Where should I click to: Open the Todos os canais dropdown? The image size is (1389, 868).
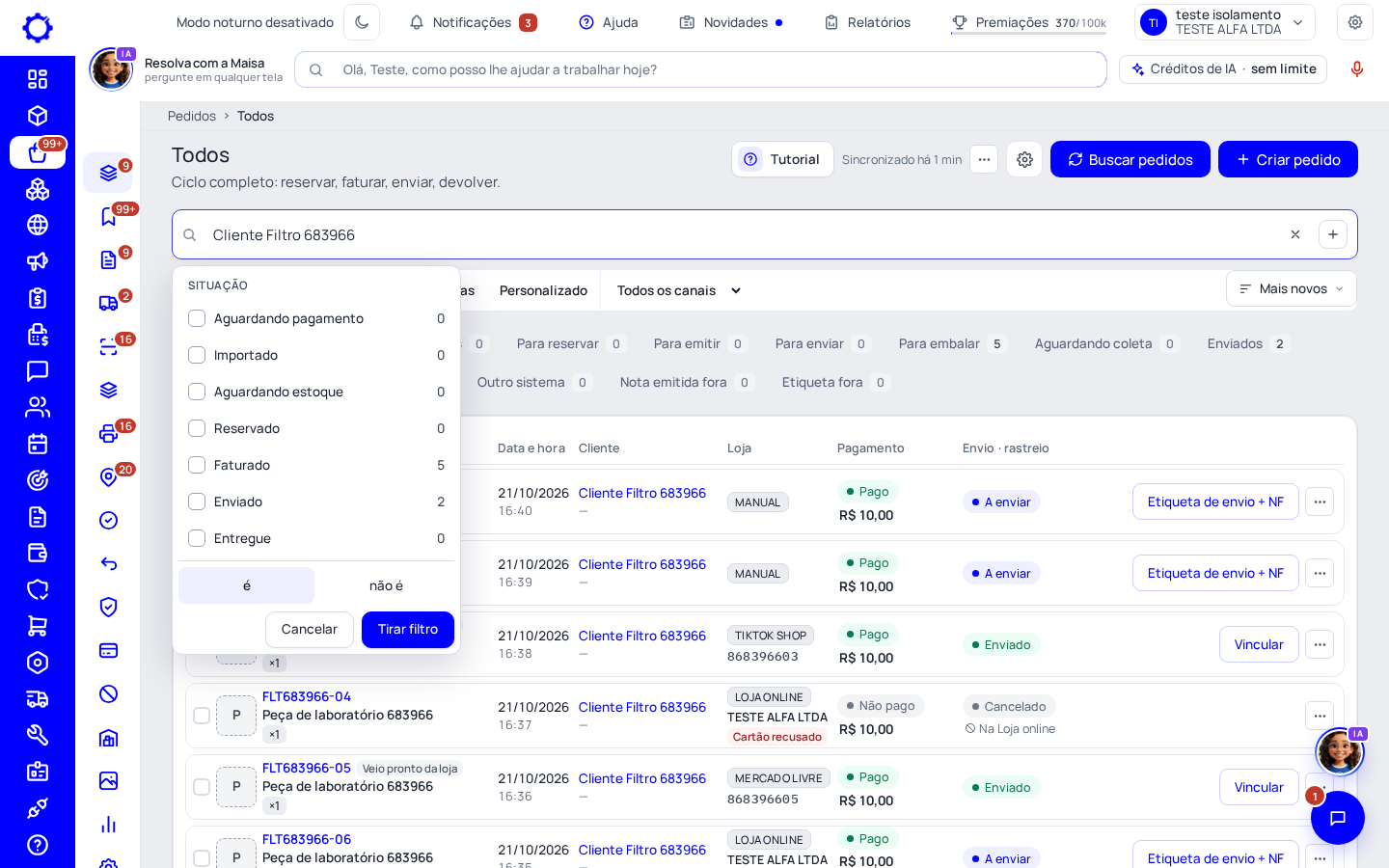click(x=679, y=290)
